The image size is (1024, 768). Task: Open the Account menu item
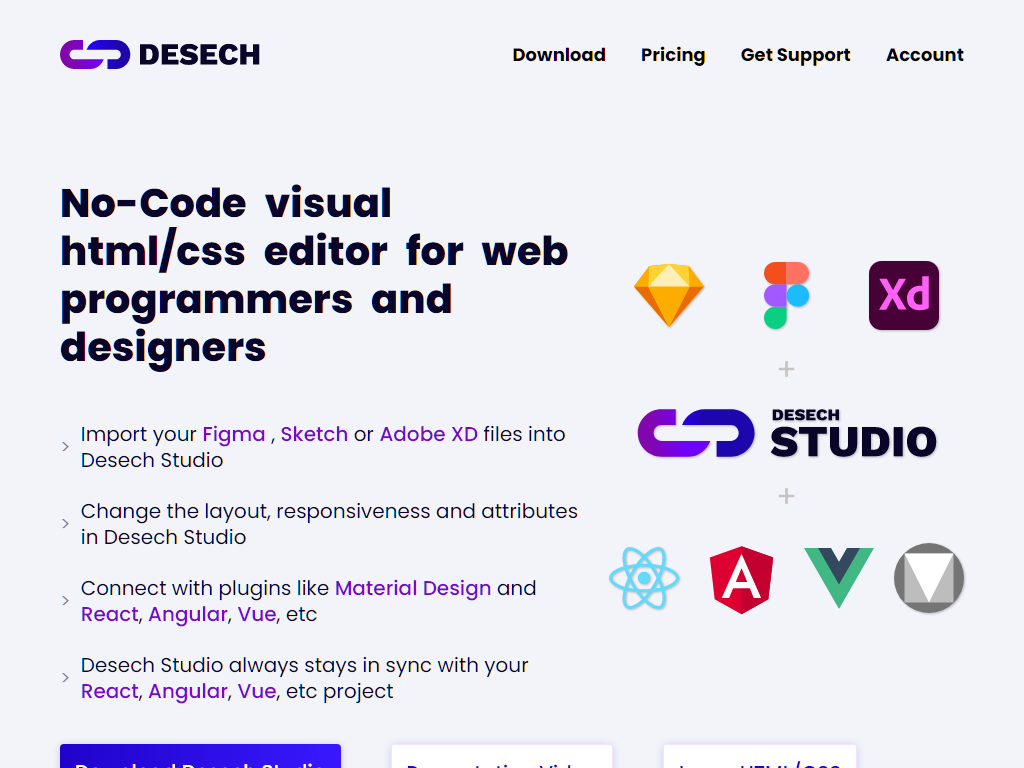[925, 55]
